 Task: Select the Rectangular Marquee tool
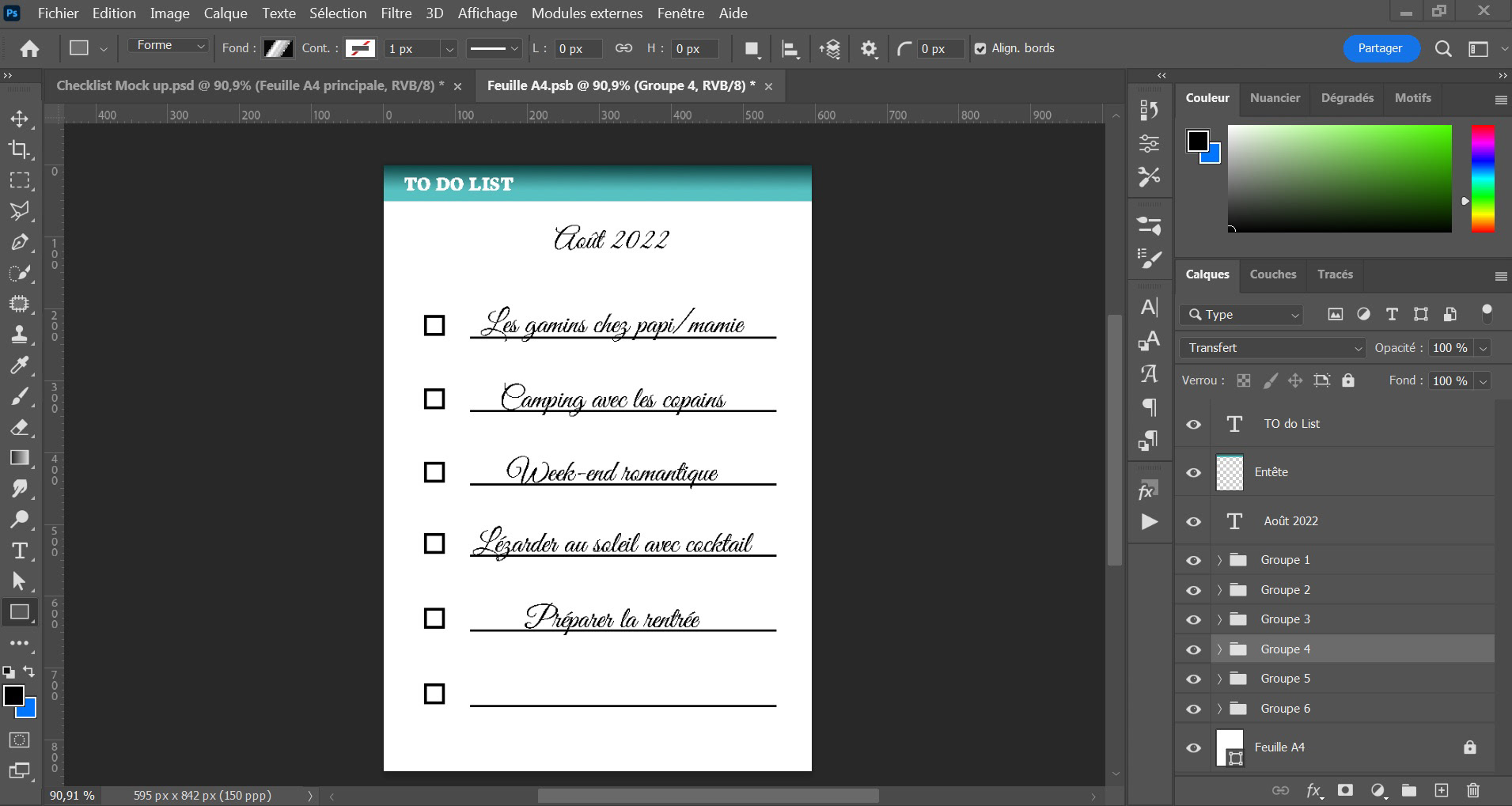tap(20, 180)
